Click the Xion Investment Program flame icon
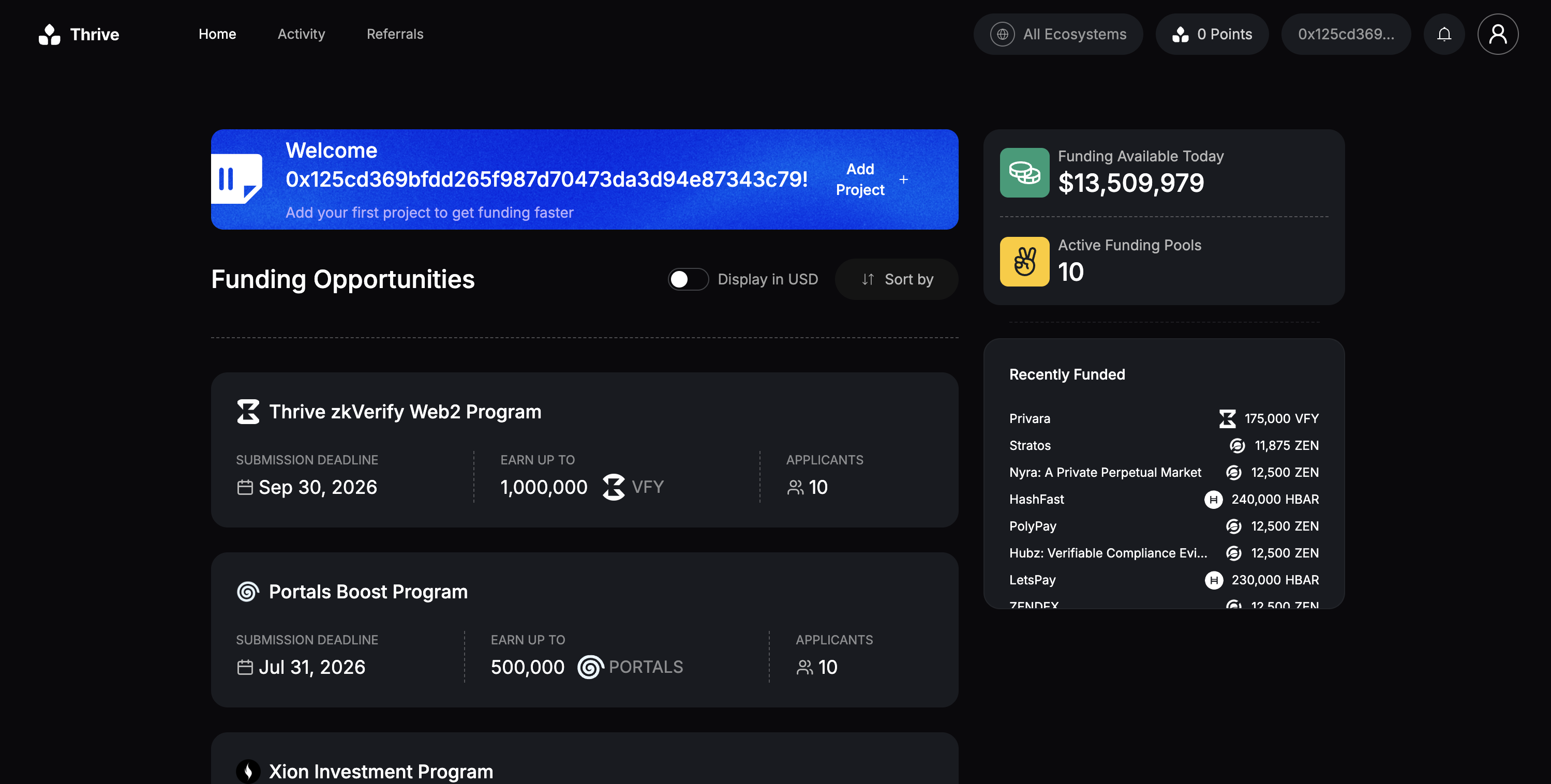1551x784 pixels. click(247, 771)
